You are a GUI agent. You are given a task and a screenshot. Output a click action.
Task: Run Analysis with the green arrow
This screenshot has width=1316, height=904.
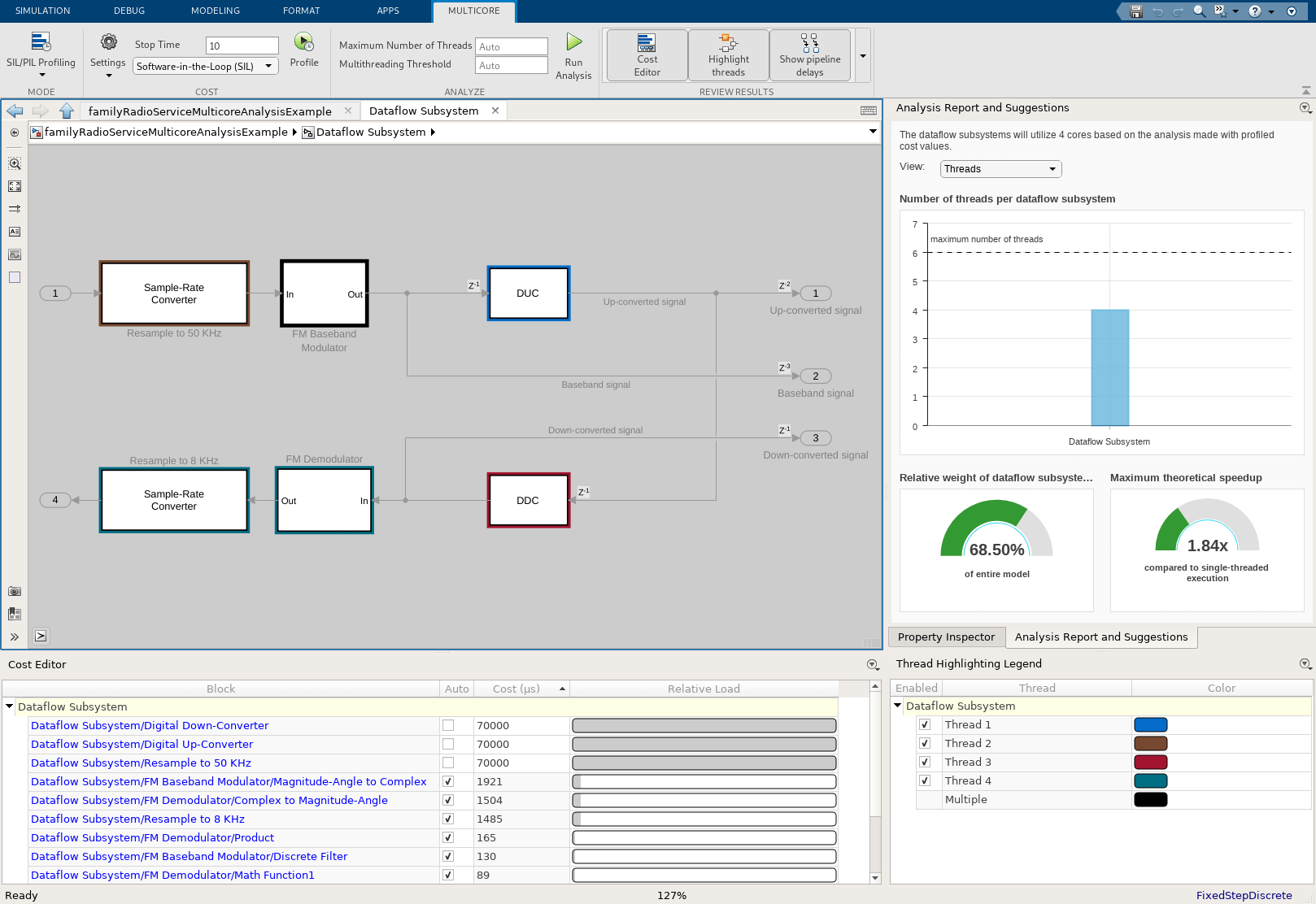573,56
